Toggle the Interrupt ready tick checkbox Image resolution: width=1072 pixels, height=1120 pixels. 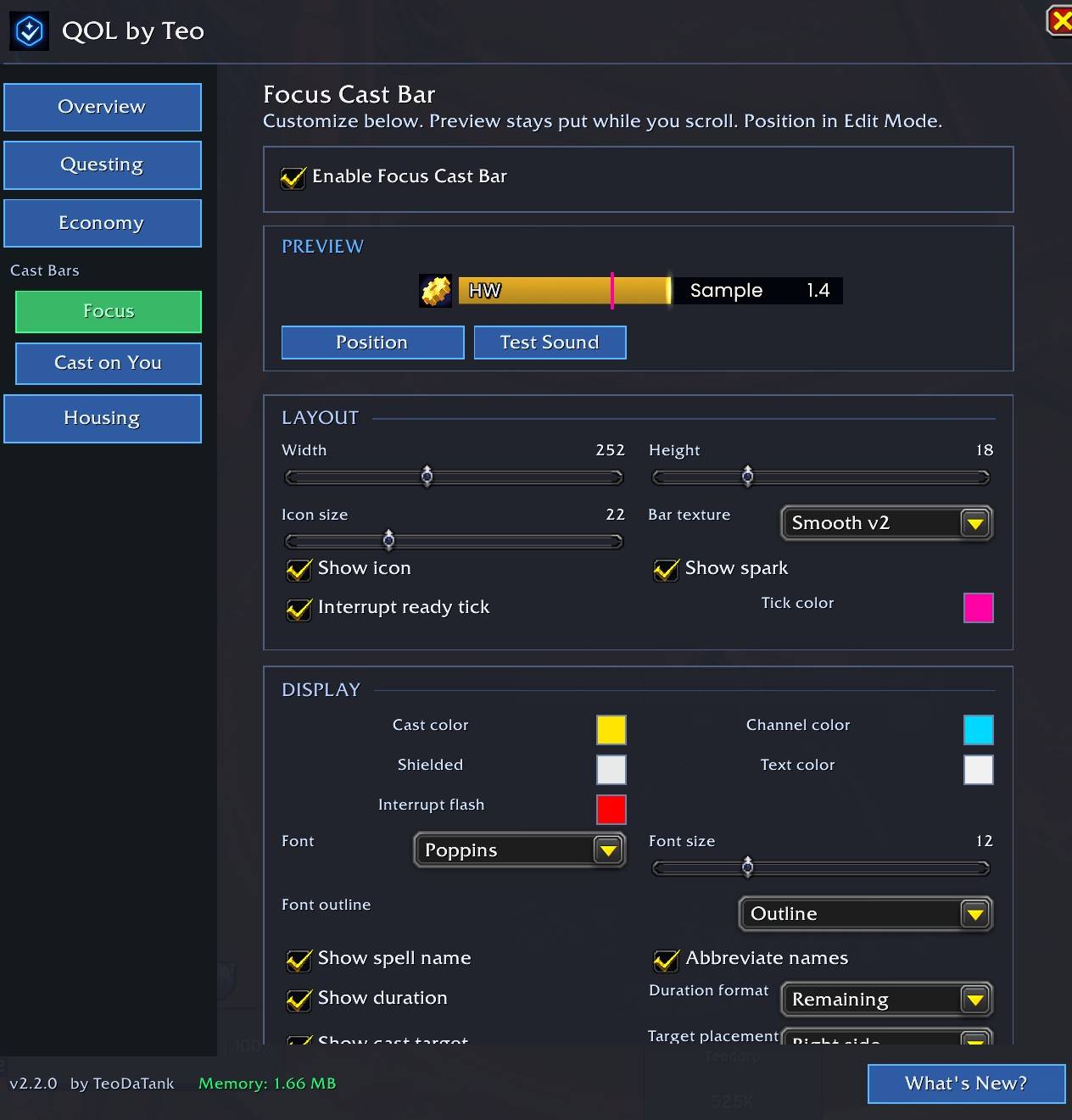299,608
